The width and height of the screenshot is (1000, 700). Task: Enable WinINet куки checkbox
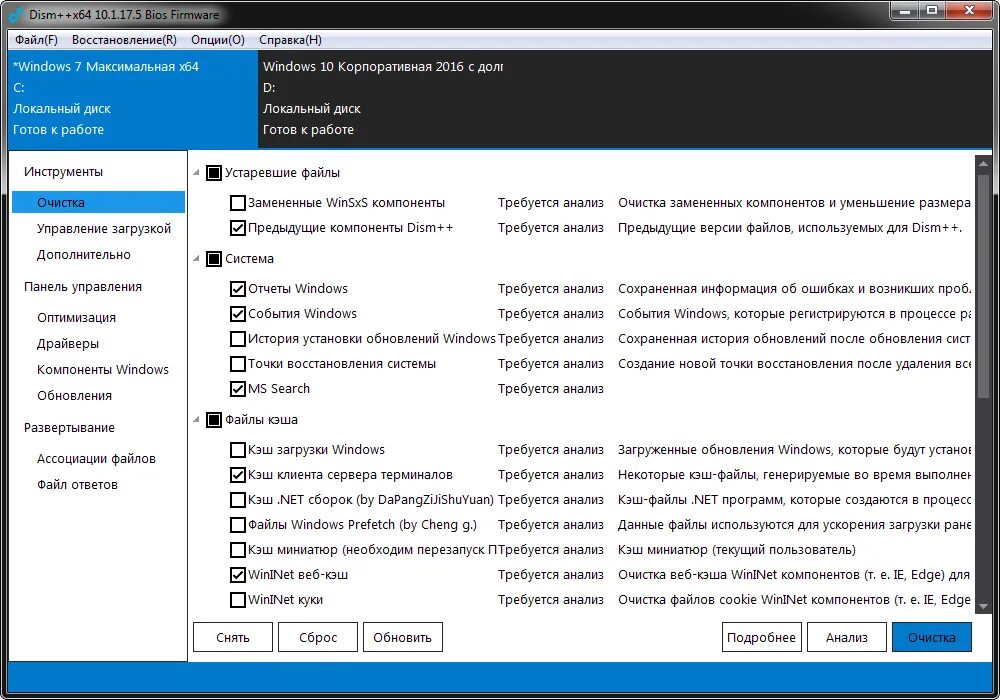237,600
